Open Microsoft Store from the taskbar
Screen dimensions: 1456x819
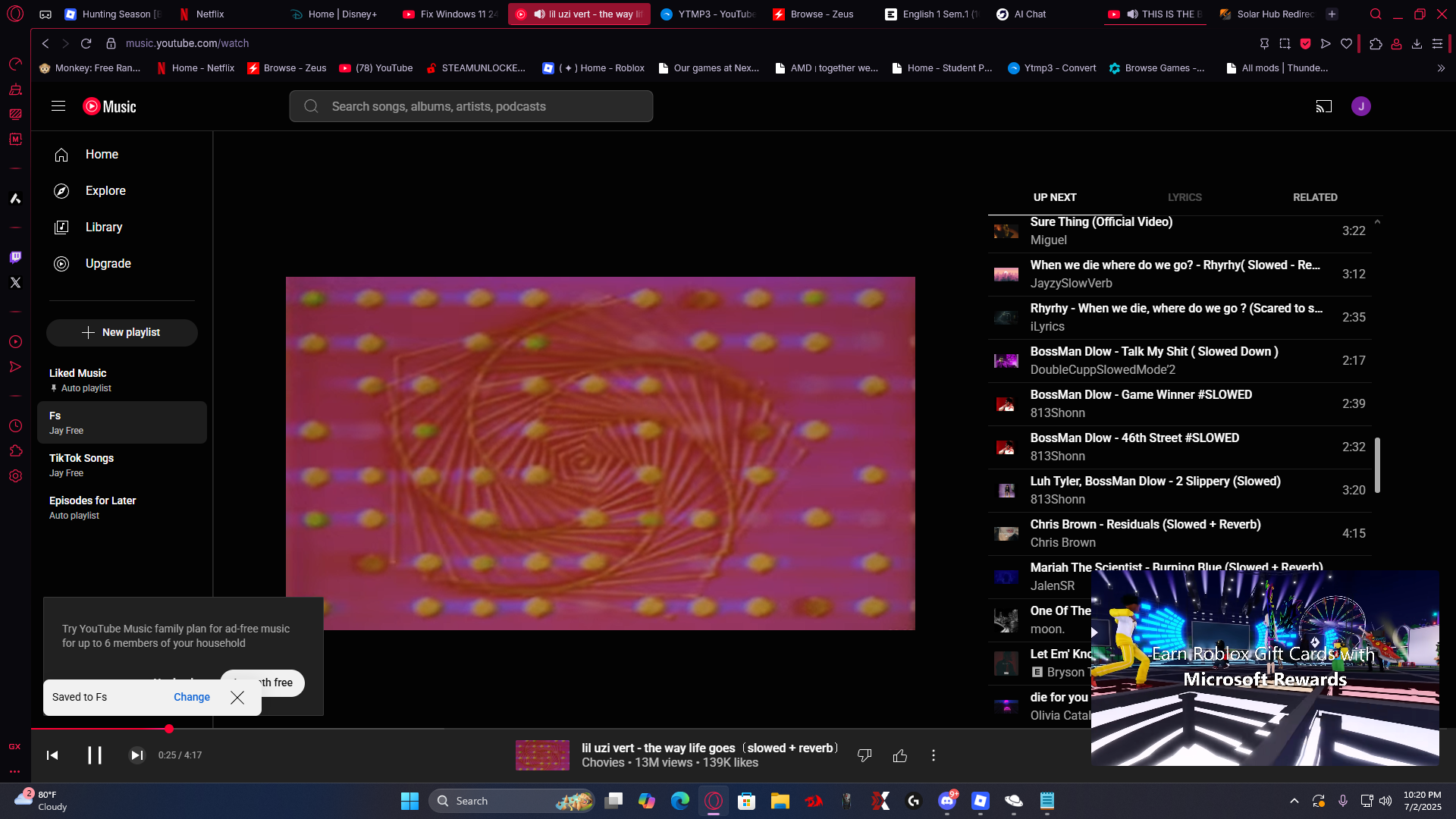click(747, 801)
